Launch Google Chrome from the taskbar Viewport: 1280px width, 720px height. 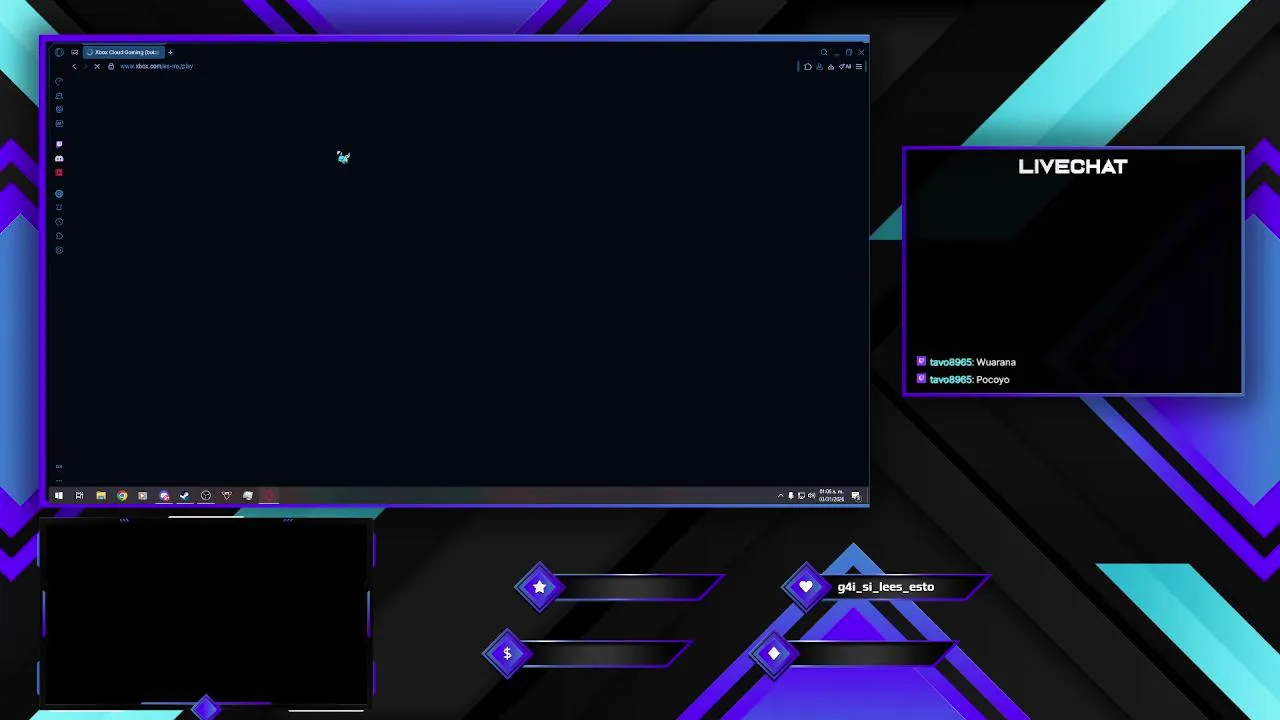click(122, 496)
